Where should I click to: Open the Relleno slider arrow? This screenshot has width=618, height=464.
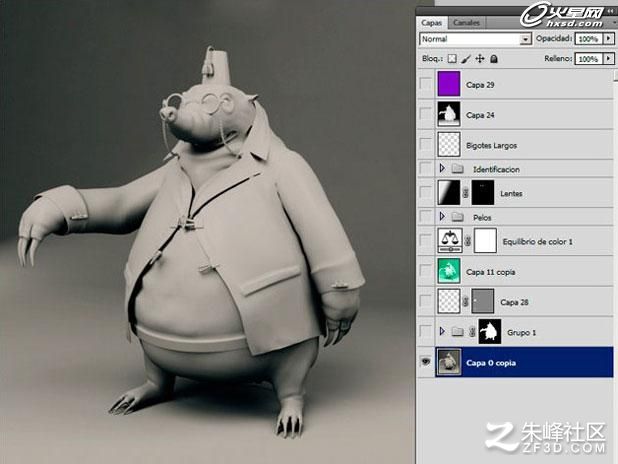(609, 59)
